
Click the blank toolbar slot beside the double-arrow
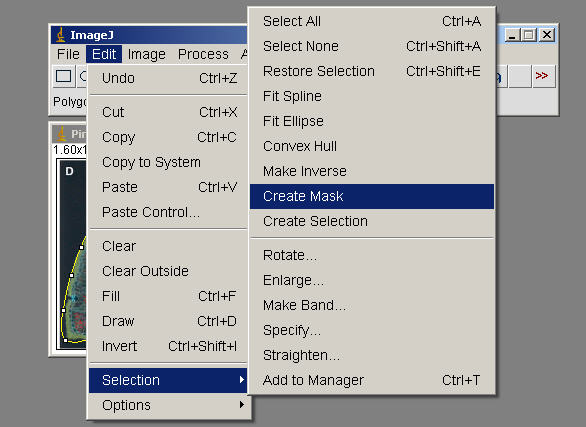point(519,76)
